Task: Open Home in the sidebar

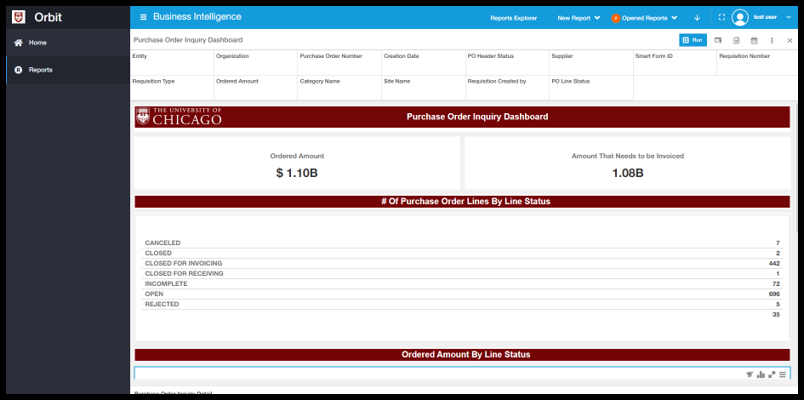Action: tap(68, 43)
